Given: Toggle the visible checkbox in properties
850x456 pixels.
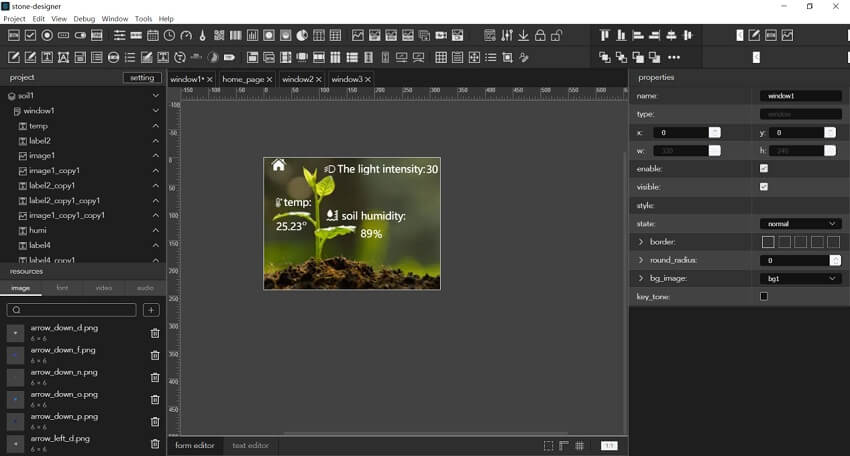Looking at the screenshot, I should [x=764, y=187].
